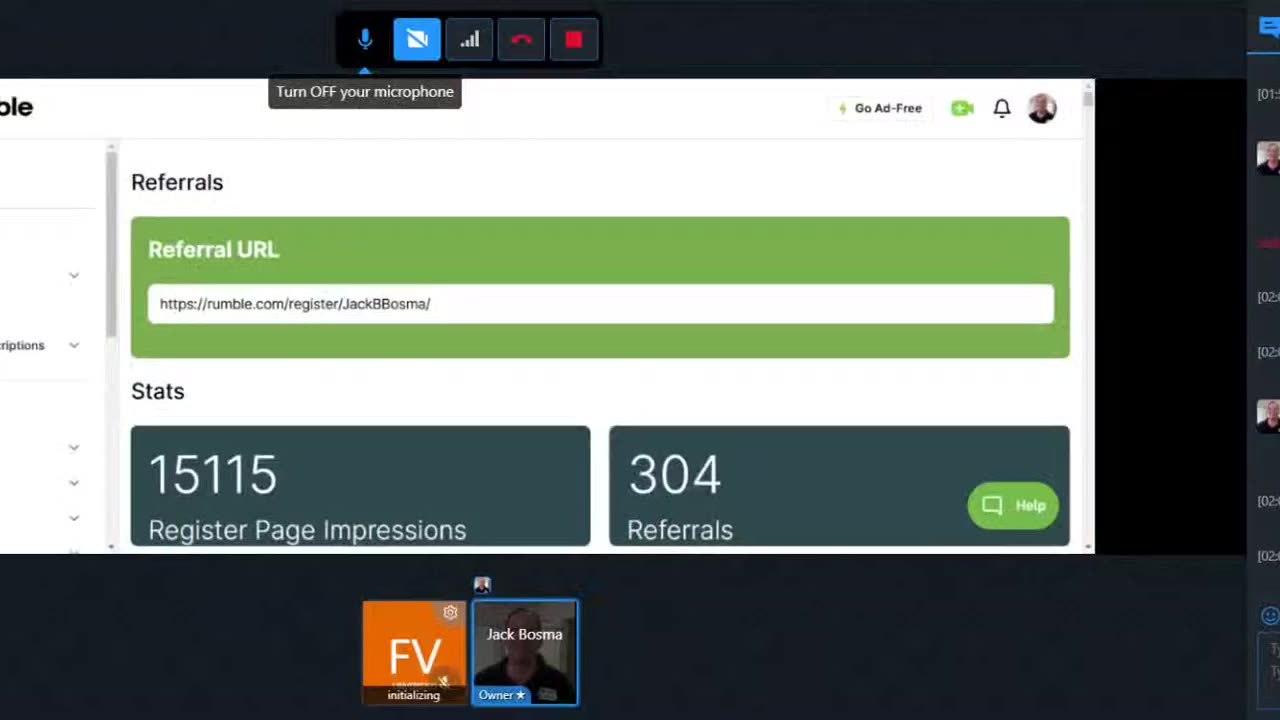Expand the subscriptions sidebar chevron

[x=74, y=345]
